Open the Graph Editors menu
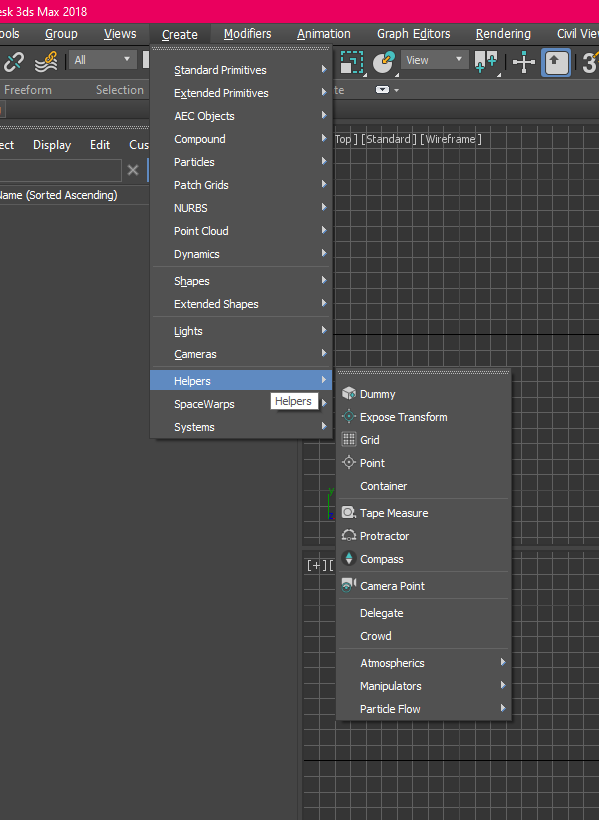The image size is (599, 820). point(413,34)
